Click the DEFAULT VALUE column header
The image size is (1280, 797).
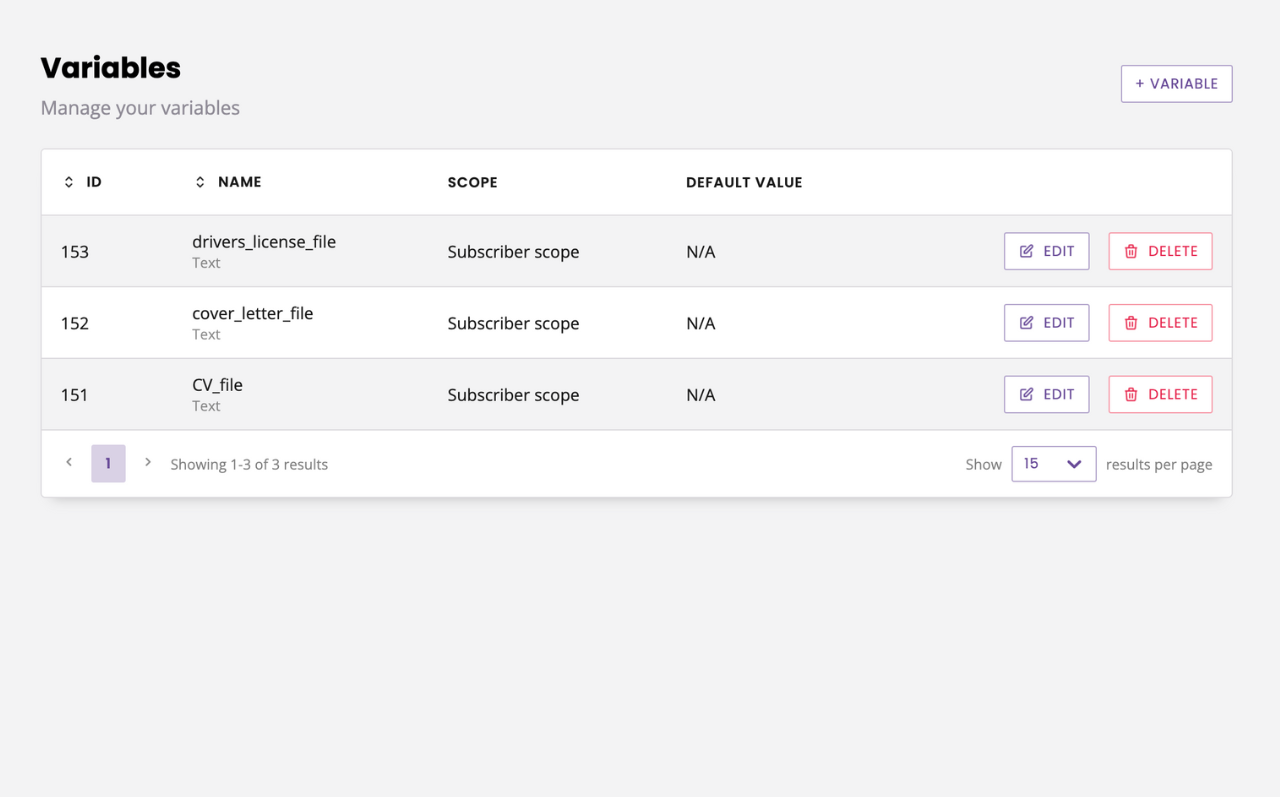tap(744, 182)
